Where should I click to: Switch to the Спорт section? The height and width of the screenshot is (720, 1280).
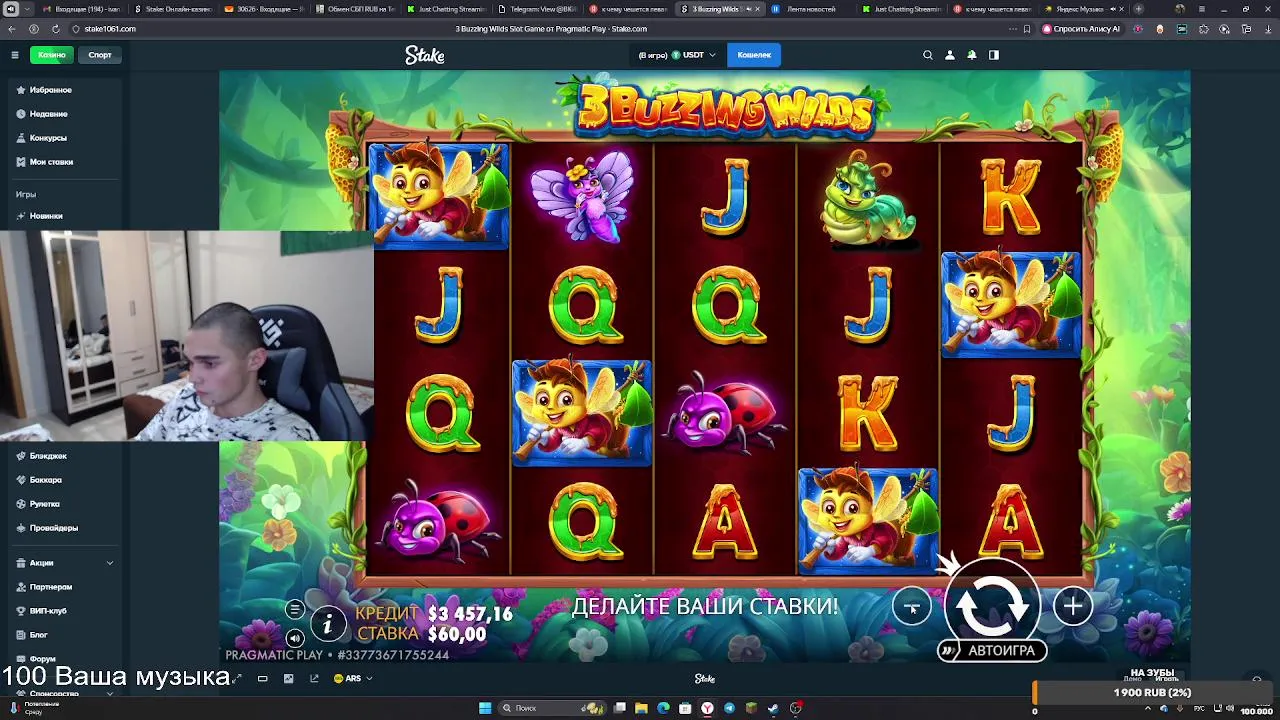[100, 55]
